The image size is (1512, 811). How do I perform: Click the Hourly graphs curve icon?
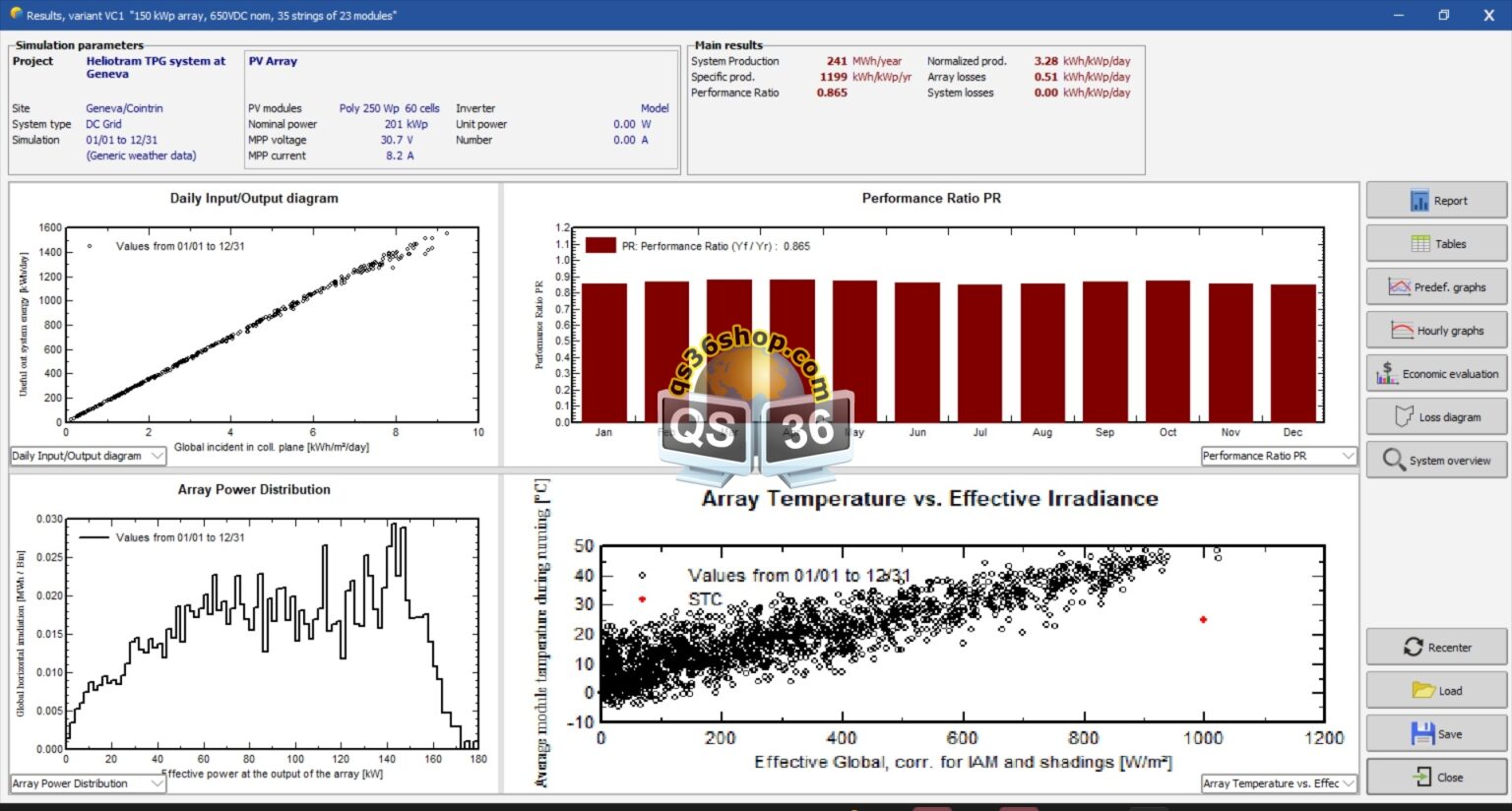coord(1402,331)
